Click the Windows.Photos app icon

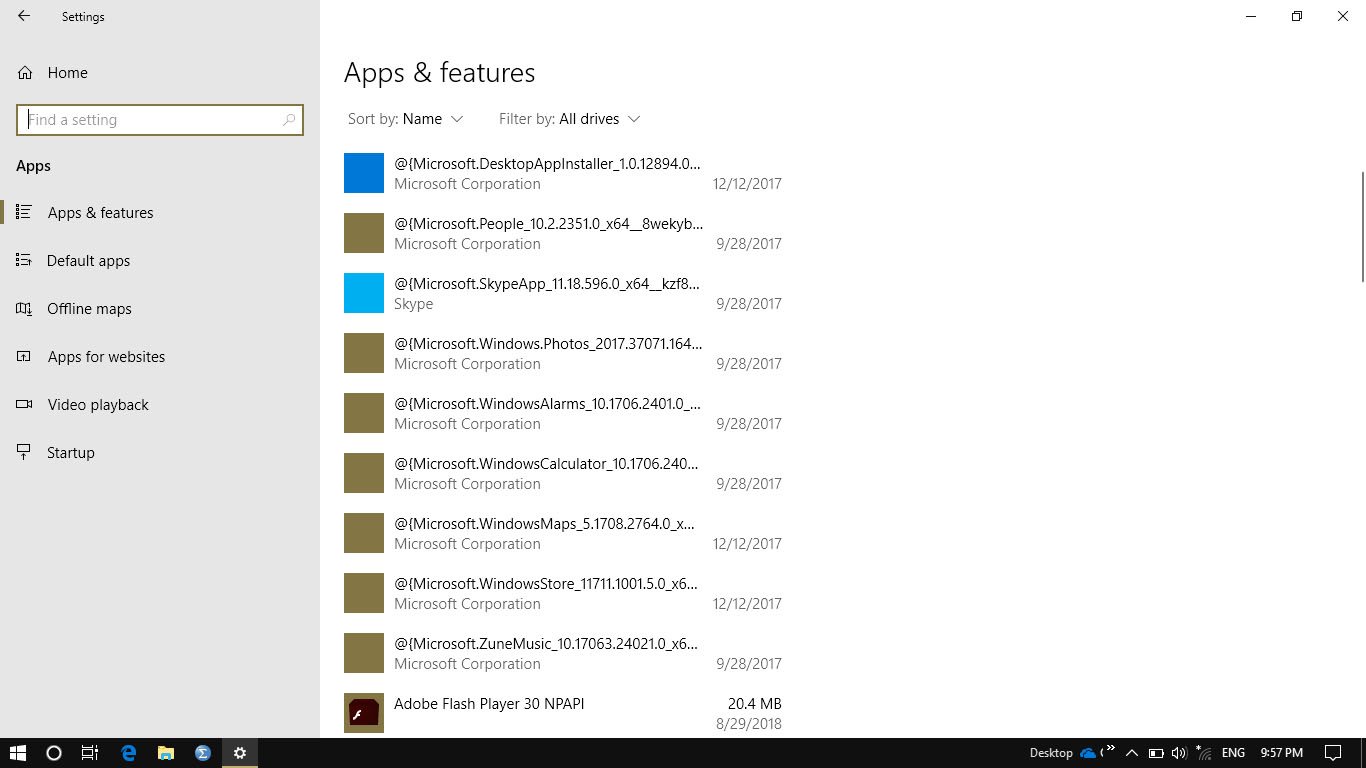[x=364, y=353]
